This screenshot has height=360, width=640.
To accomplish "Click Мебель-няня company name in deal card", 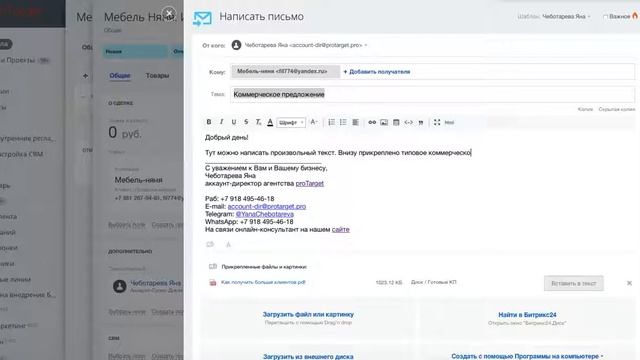I will (x=138, y=180).
